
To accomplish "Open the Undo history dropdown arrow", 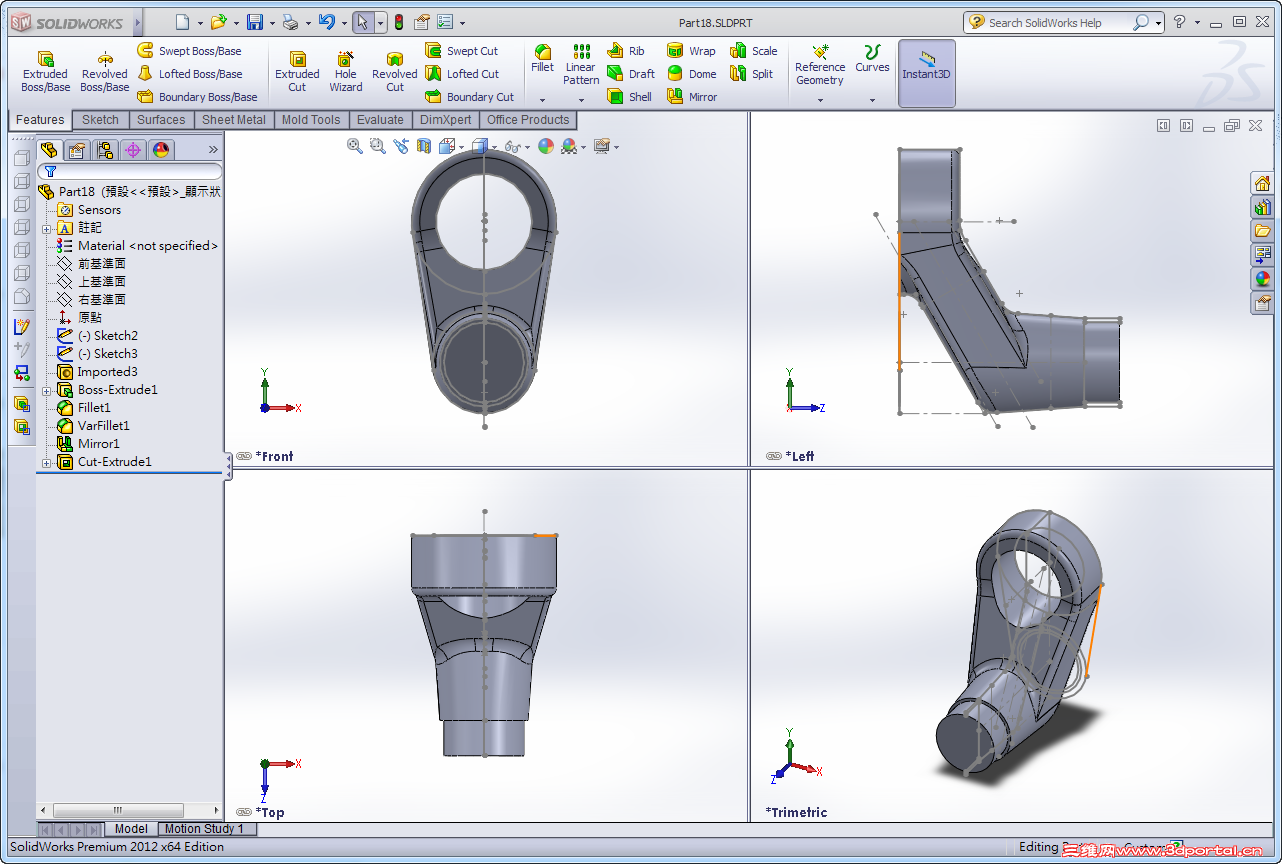I will [x=343, y=23].
